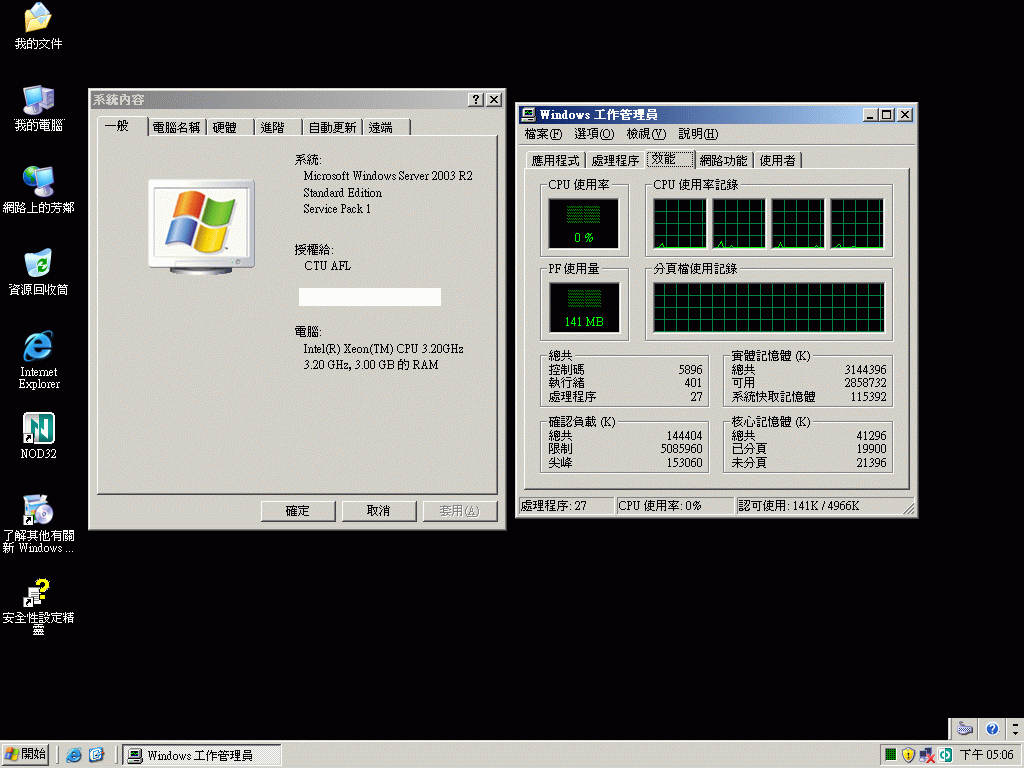
Task: Select the 效能 tab in Task Manager
Action: pyautogui.click(x=669, y=159)
